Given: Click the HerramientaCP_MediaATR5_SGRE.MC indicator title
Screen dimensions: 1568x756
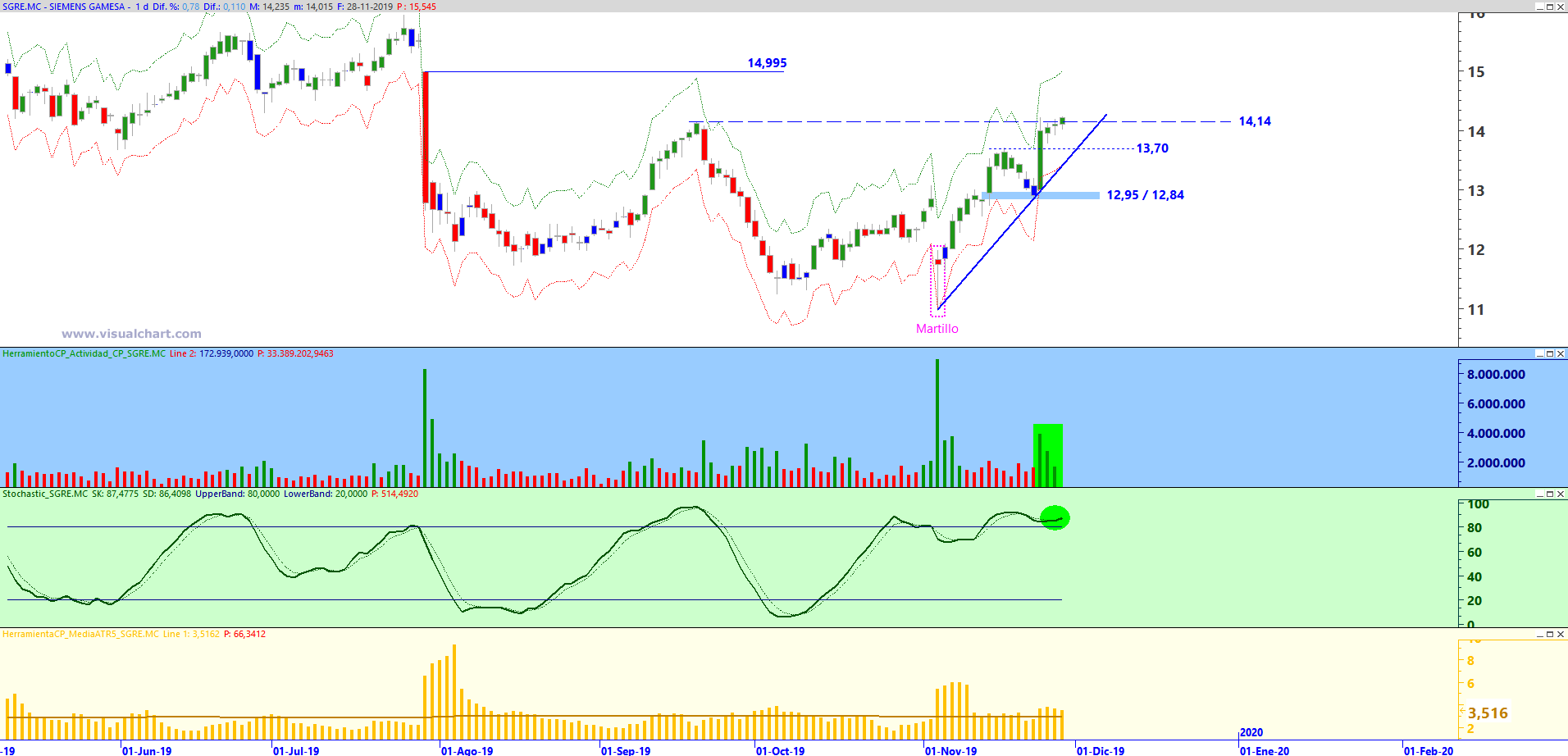Looking at the screenshot, I should pos(80,634).
